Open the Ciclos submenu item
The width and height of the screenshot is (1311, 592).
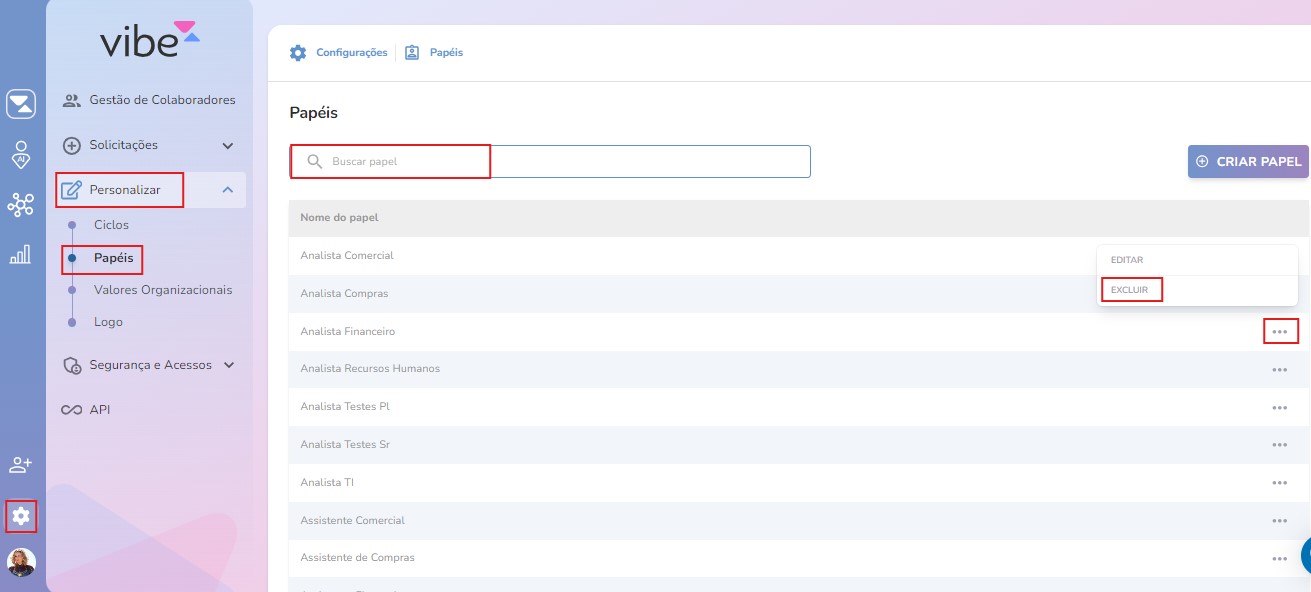click(x=111, y=225)
